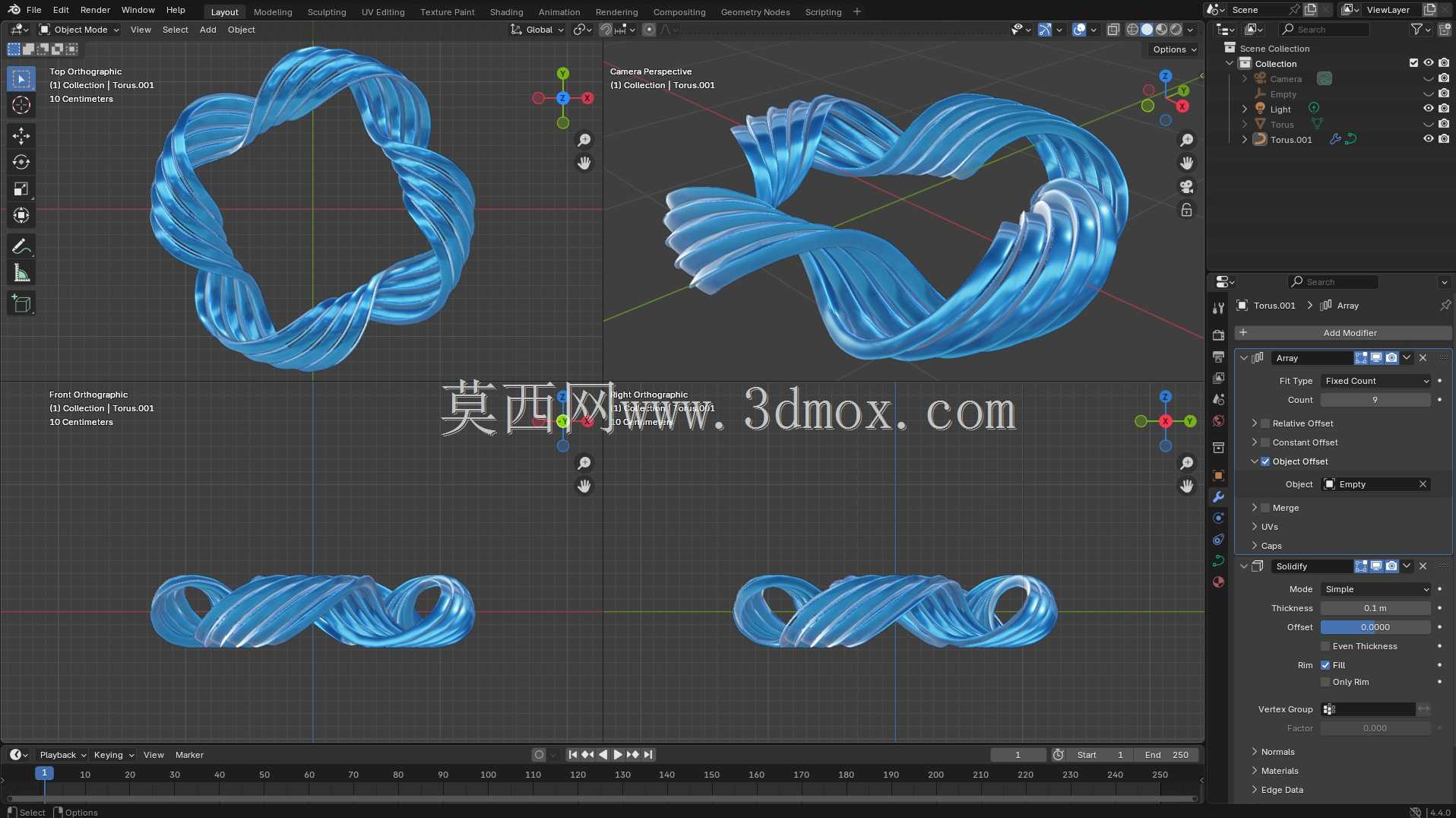Image resolution: width=1456 pixels, height=818 pixels.
Task: Expand the Caps section
Action: [1271, 546]
